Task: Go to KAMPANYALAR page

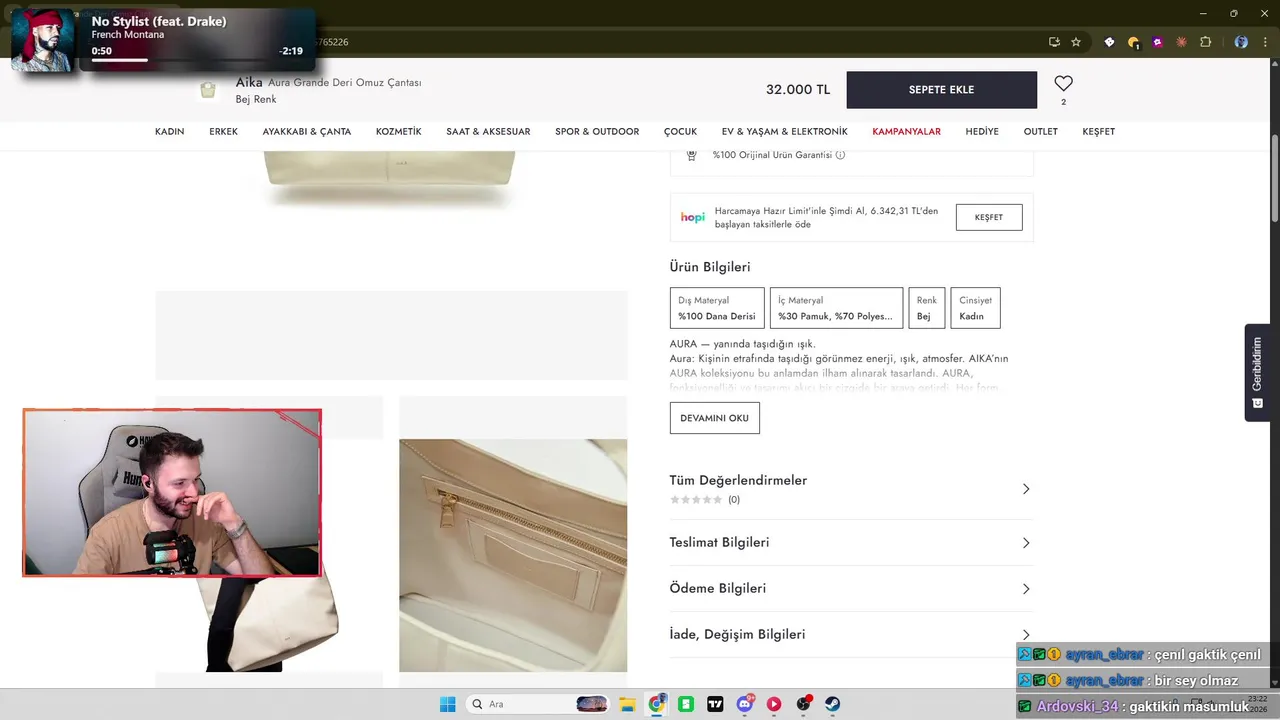Action: [x=906, y=132]
